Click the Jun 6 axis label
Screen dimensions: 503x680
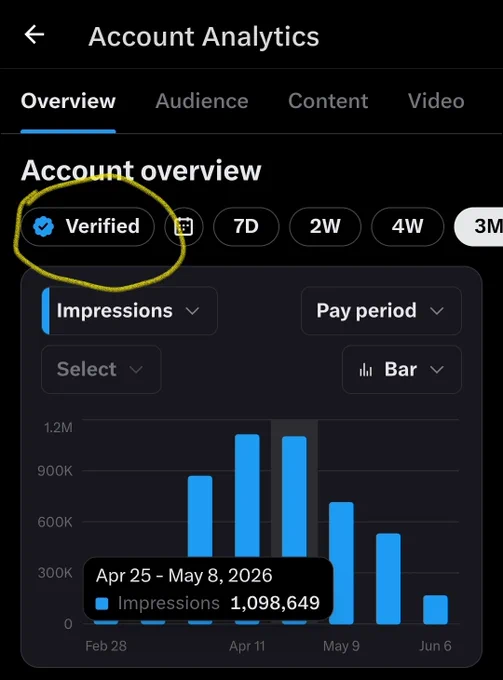435,646
